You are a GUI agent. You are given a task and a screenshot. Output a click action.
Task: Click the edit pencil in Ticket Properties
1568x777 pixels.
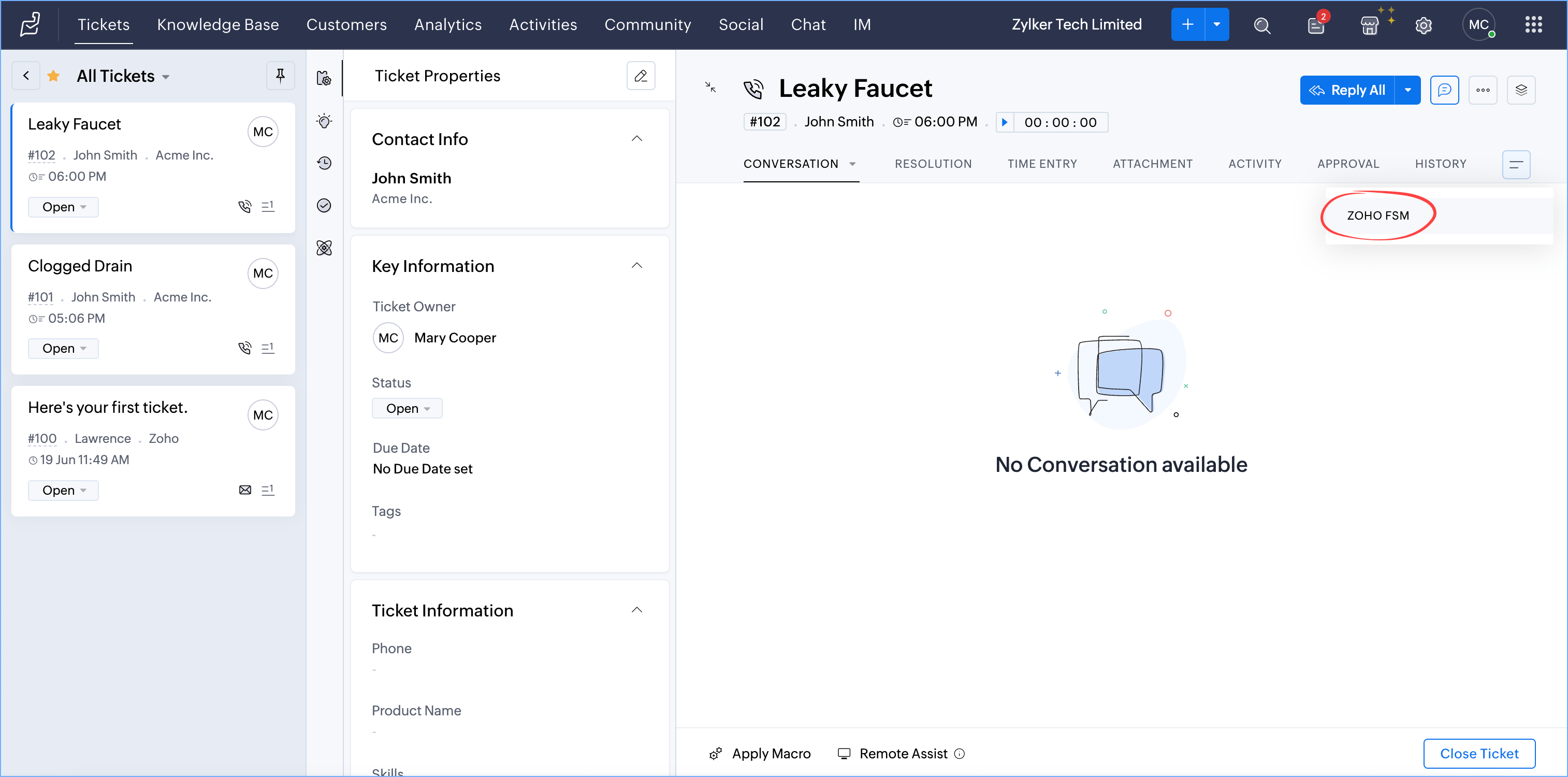641,76
